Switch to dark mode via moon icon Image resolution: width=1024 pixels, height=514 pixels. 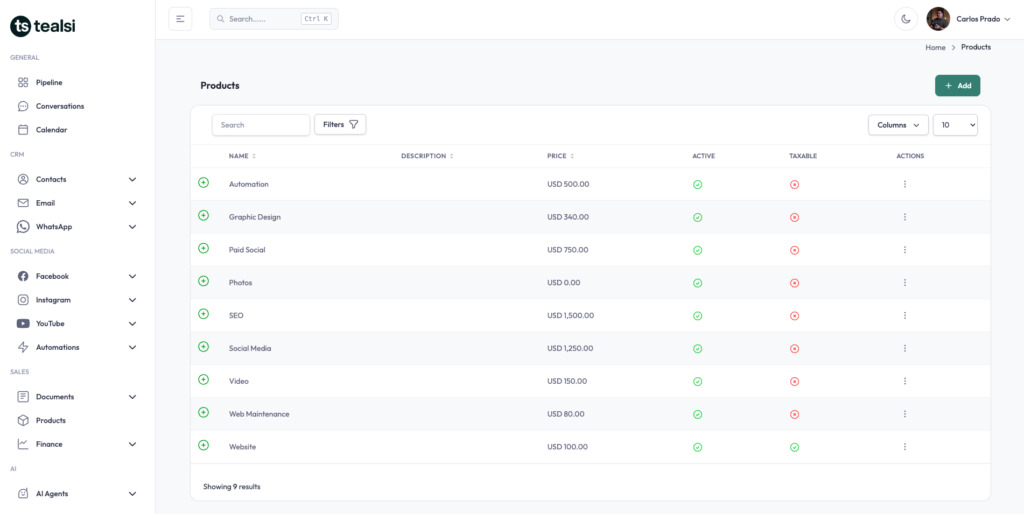(905, 19)
